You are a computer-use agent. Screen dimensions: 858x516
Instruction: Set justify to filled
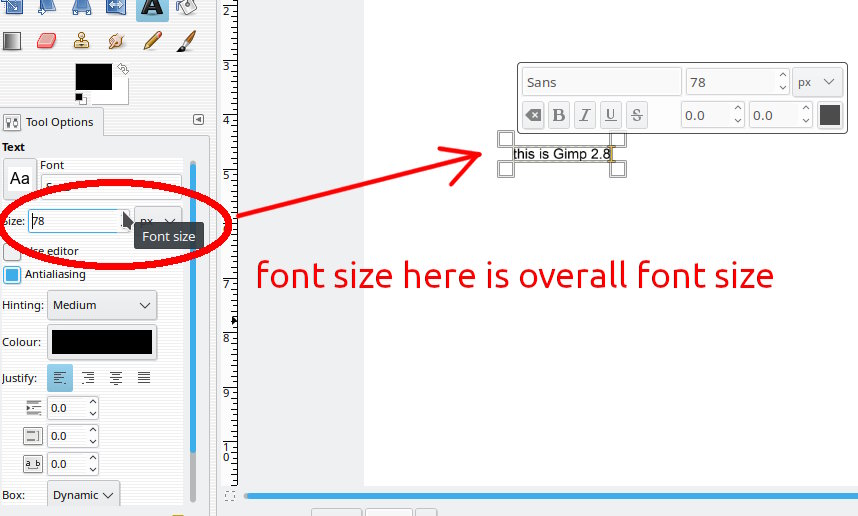pyautogui.click(x=144, y=378)
